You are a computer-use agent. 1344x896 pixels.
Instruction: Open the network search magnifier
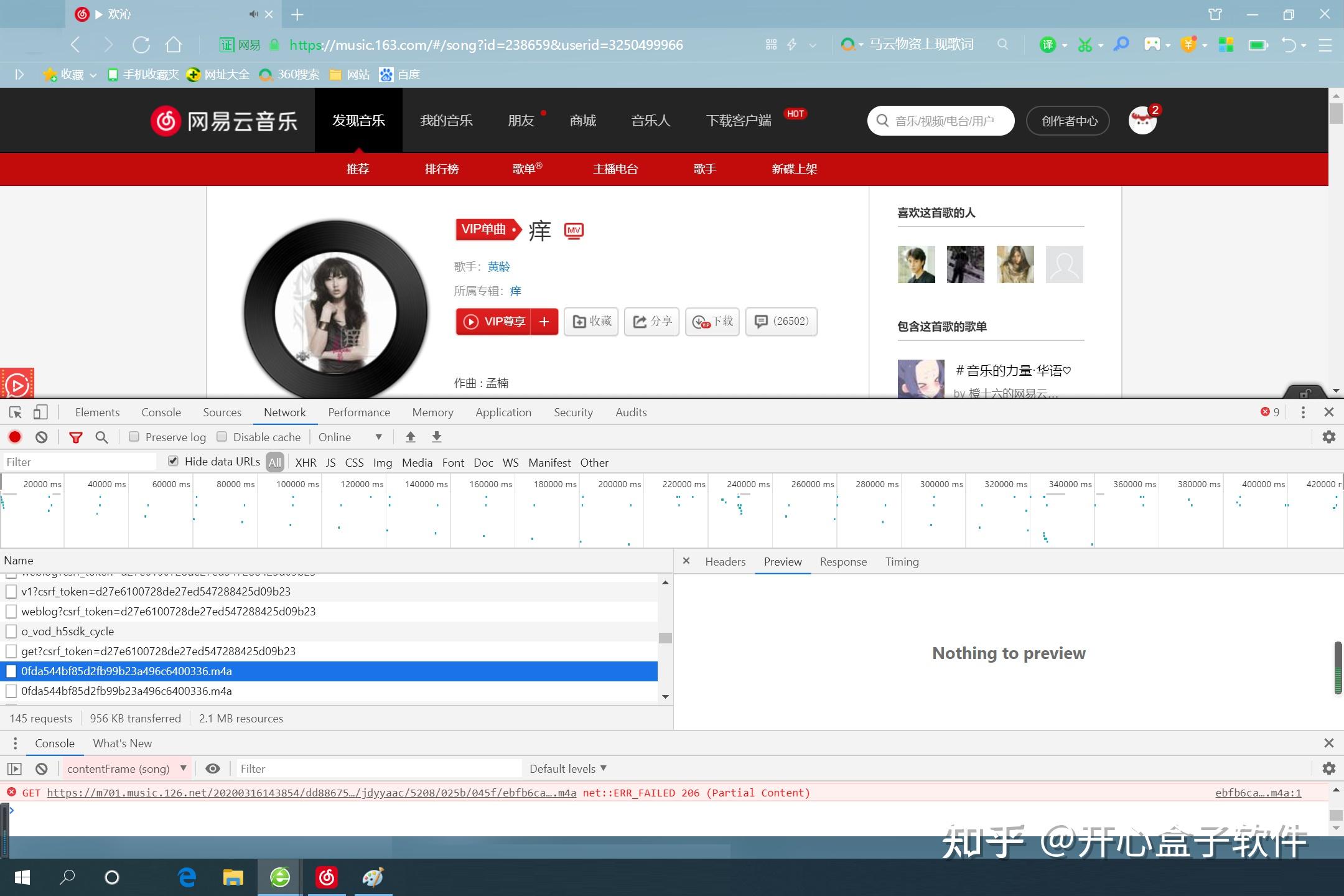pos(102,437)
